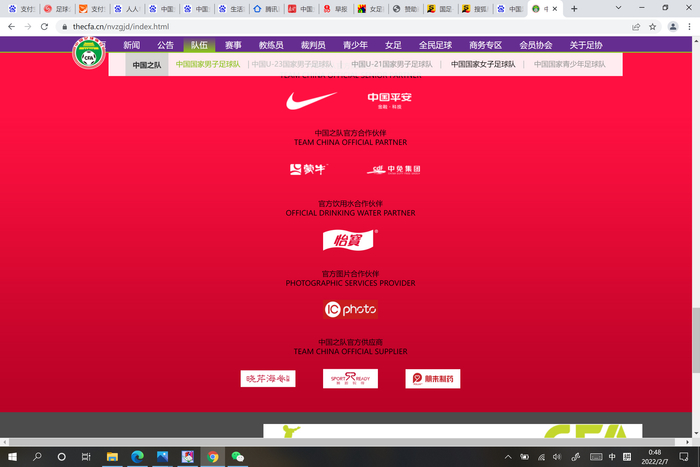The image size is (700, 467).
Task: Open the 中国平安 sponsor logo
Action: pyautogui.click(x=389, y=100)
